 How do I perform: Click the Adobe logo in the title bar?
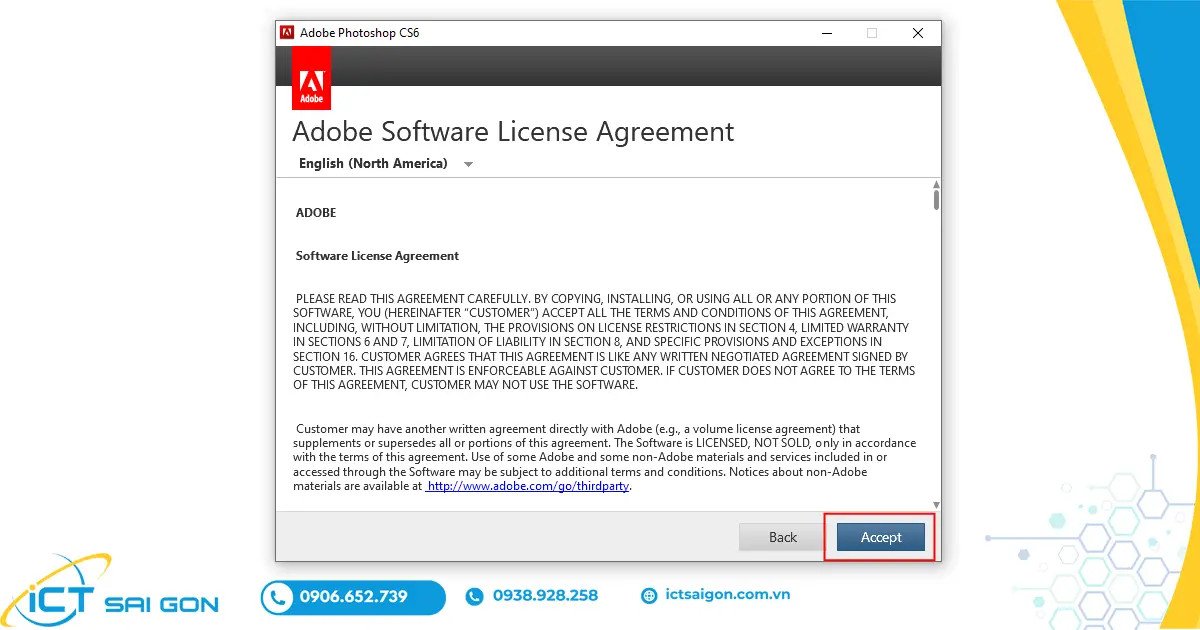tap(287, 32)
